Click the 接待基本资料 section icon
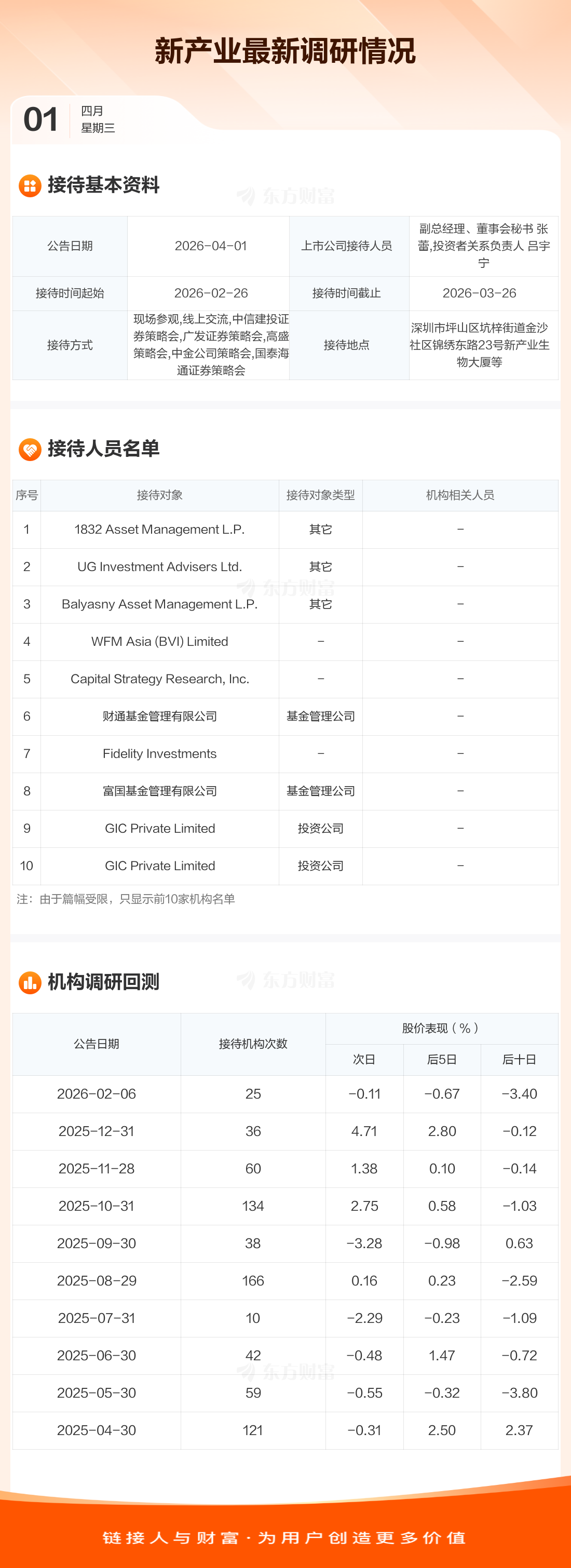The height and width of the screenshot is (1568, 571). pos(30,186)
